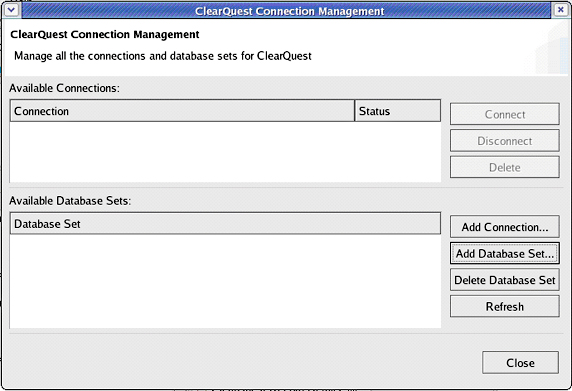Click the bold ClearQuest Connection Management heading

[x=105, y=34]
